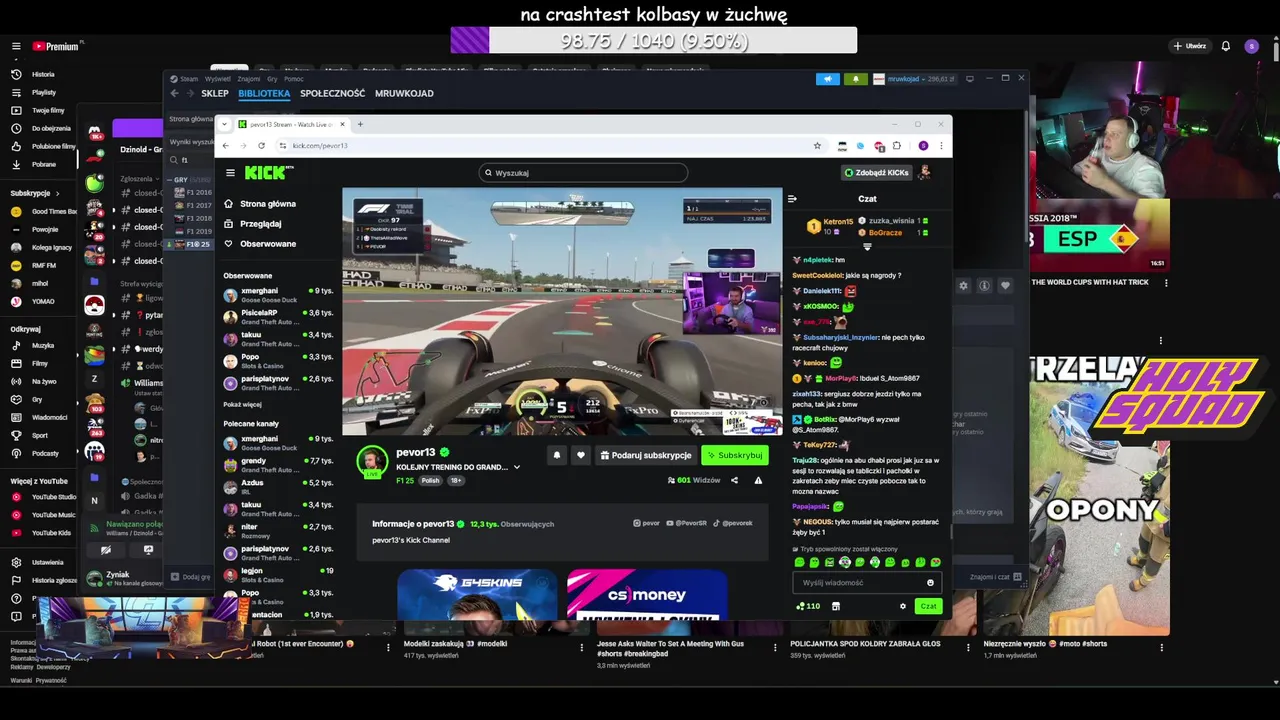Open pevor13 channel avatar

tap(372, 461)
